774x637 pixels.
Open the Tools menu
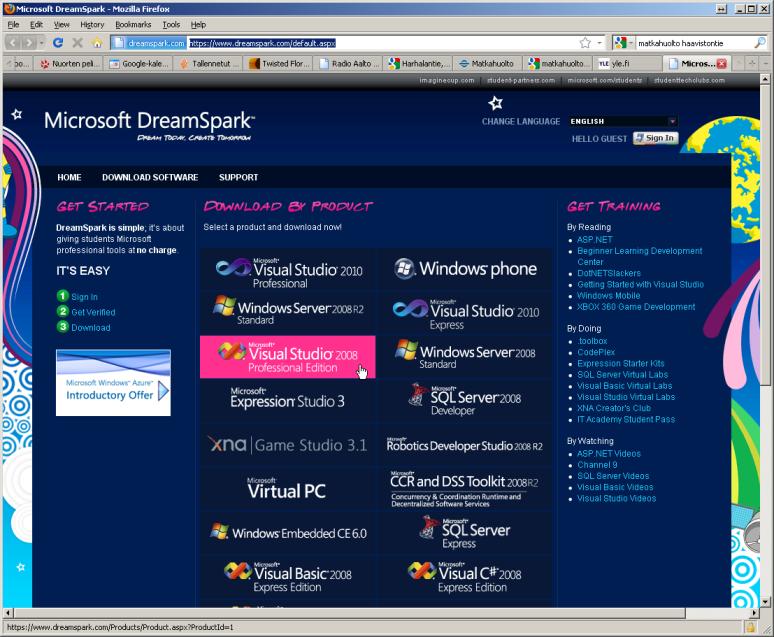click(x=171, y=24)
